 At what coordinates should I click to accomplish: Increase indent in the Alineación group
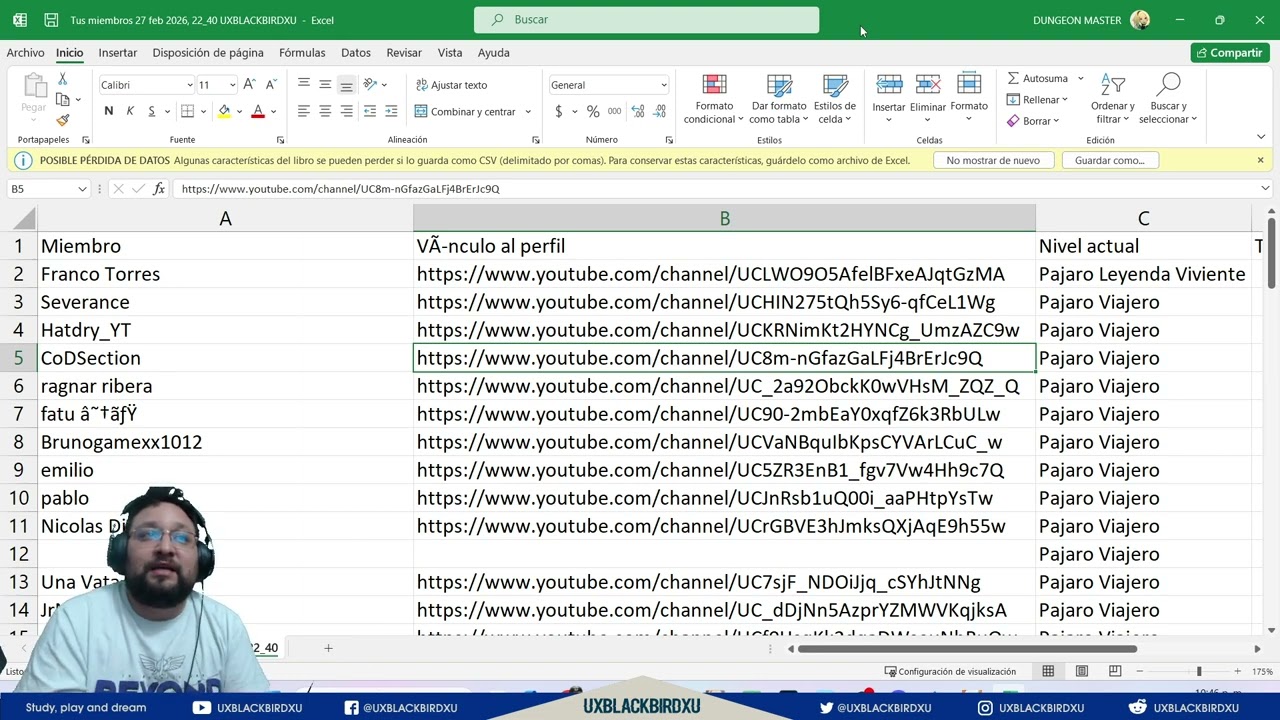391,111
